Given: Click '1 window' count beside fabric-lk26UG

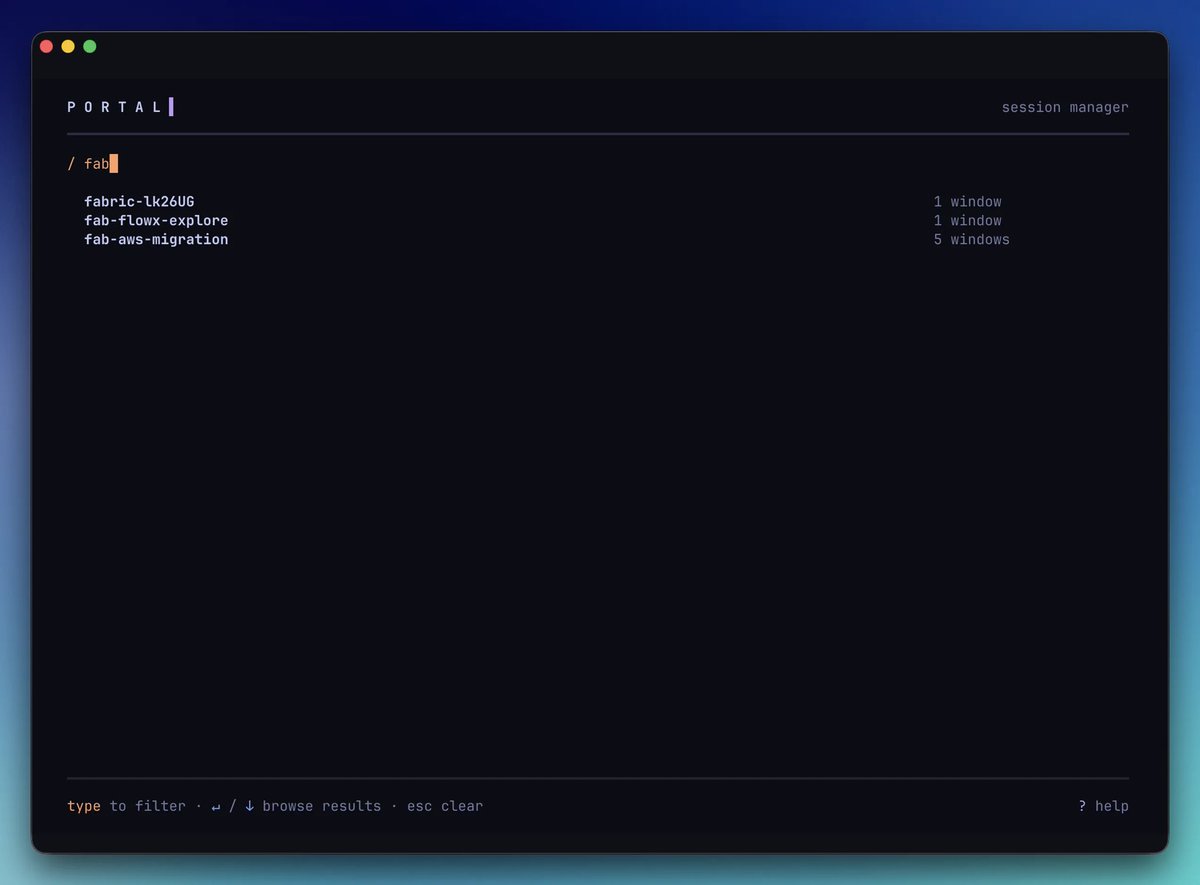Looking at the screenshot, I should click(x=968, y=202).
